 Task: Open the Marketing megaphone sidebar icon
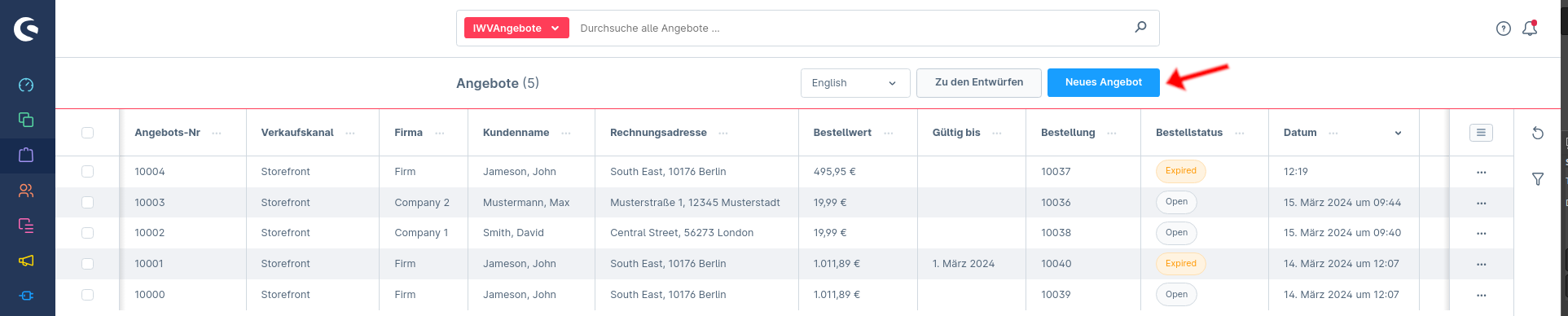pyautogui.click(x=26, y=261)
